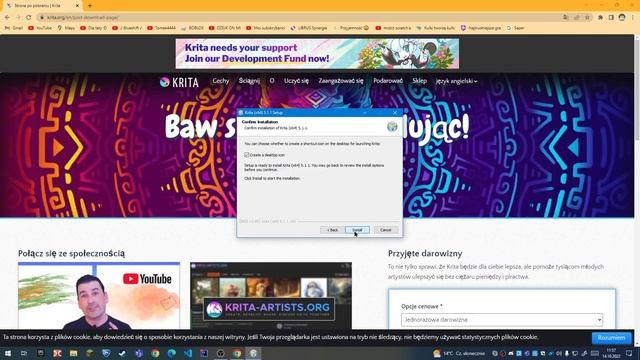Open Visual Studio Code from the taskbar
The width and height of the screenshot is (640, 360).
[188, 353]
